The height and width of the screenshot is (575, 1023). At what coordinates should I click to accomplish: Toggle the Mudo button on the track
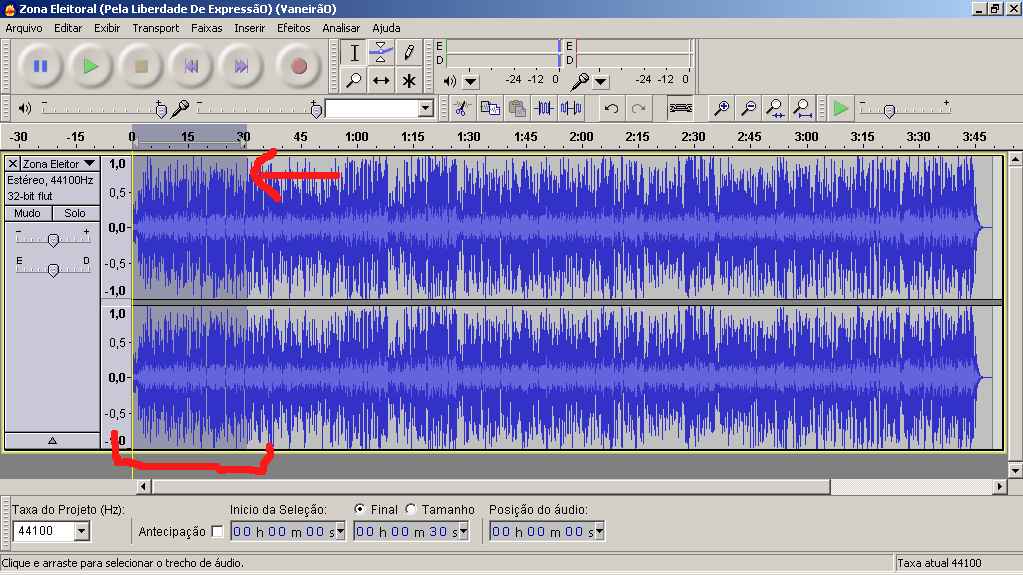point(27,213)
